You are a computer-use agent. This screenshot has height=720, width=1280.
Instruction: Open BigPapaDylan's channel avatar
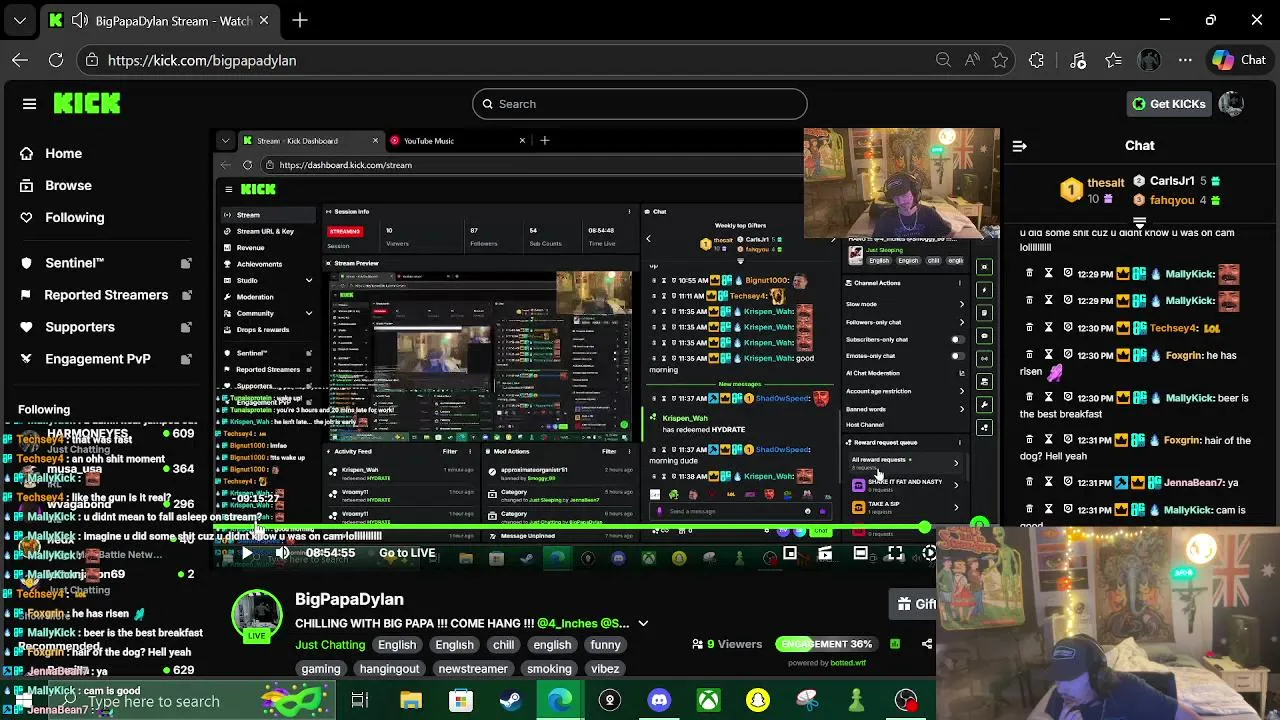click(x=257, y=616)
